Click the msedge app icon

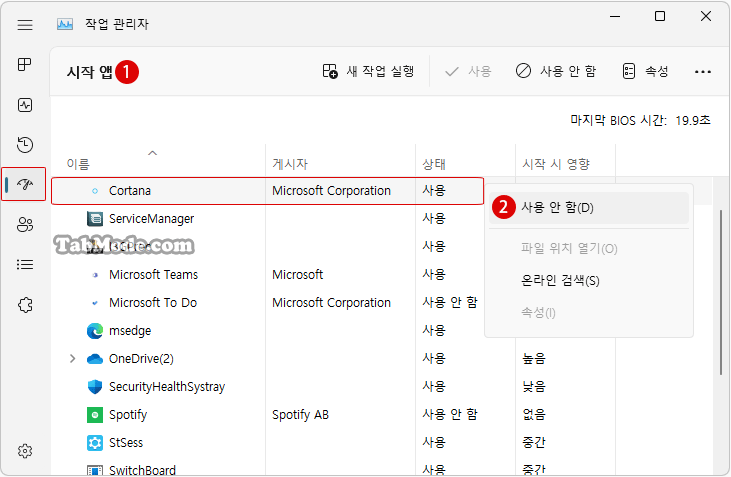[x=95, y=331]
